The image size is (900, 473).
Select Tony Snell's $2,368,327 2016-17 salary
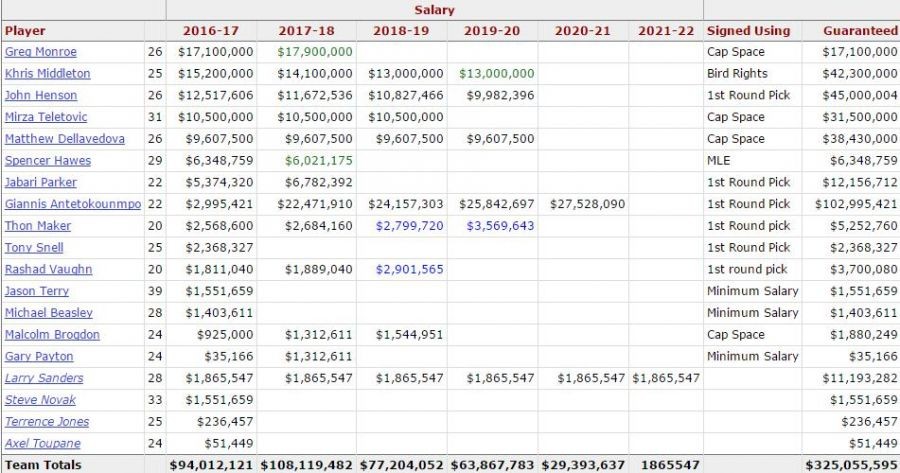(x=219, y=248)
